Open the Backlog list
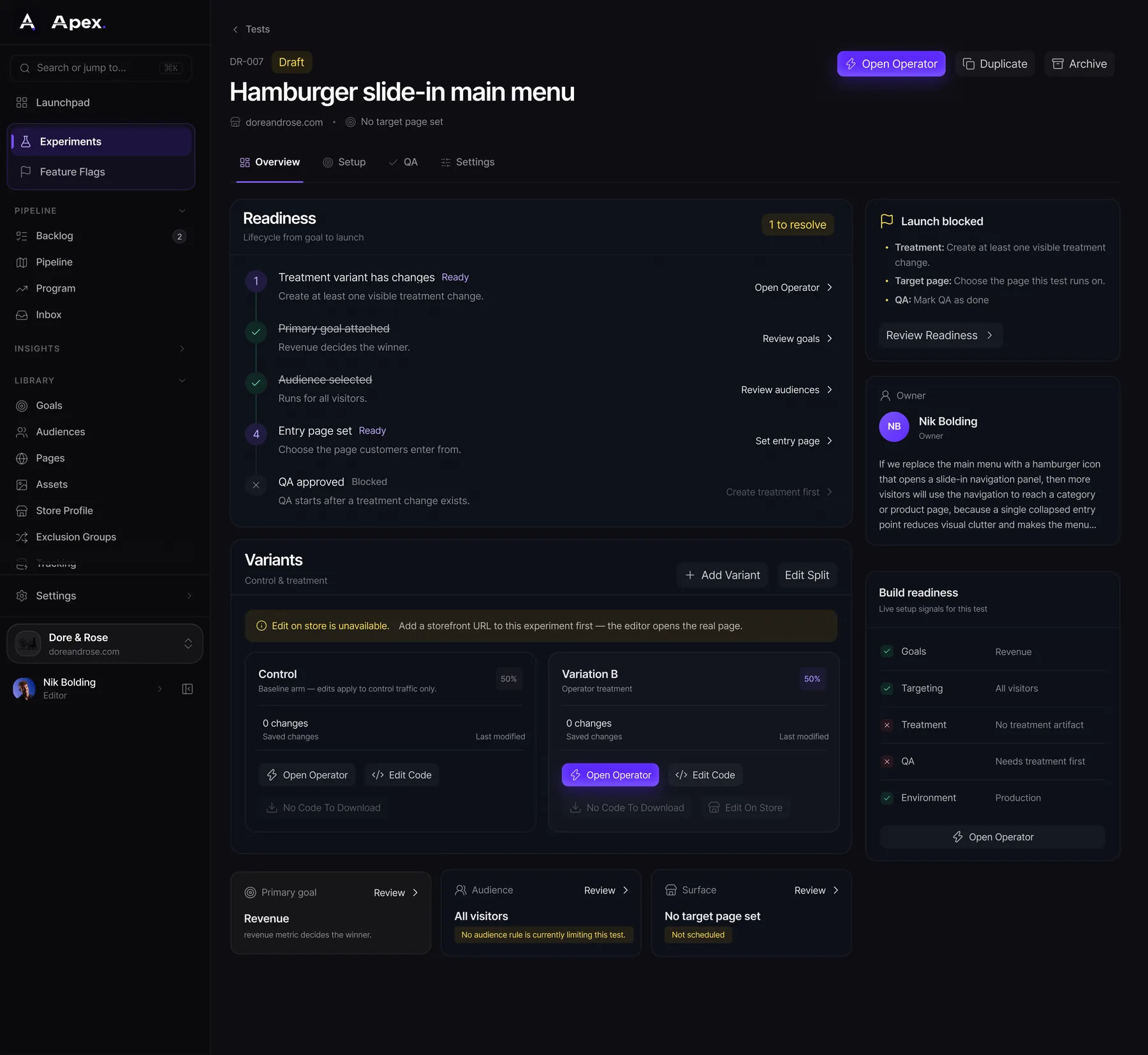The height and width of the screenshot is (1055, 1148). [x=101, y=236]
